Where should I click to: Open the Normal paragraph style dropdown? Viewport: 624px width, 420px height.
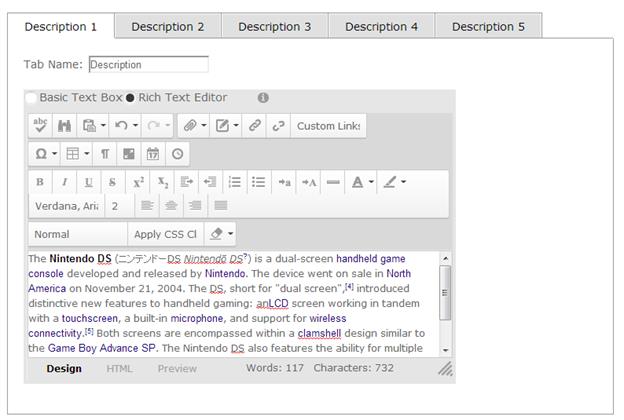pos(78,234)
